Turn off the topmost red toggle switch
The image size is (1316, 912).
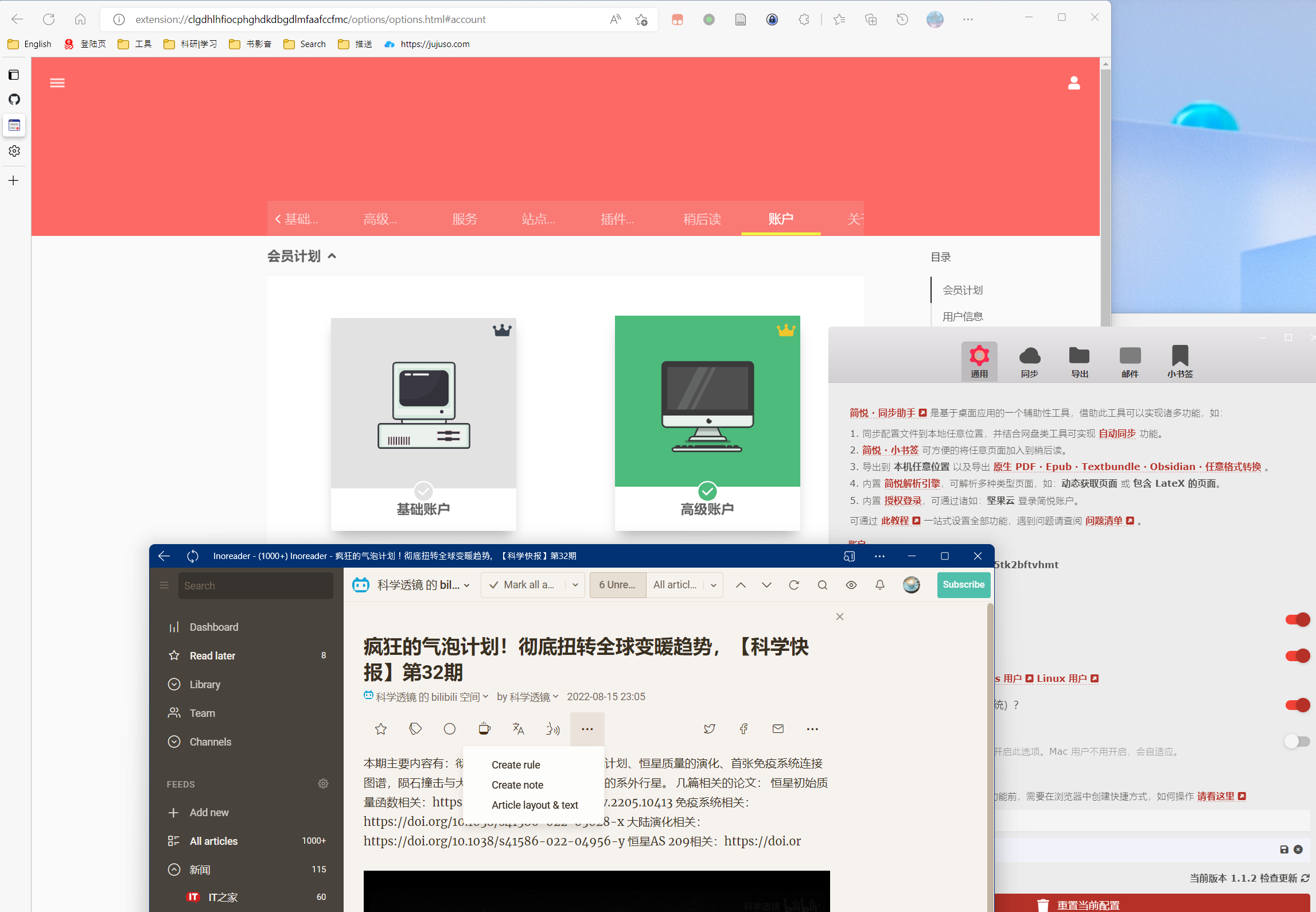click(1298, 619)
